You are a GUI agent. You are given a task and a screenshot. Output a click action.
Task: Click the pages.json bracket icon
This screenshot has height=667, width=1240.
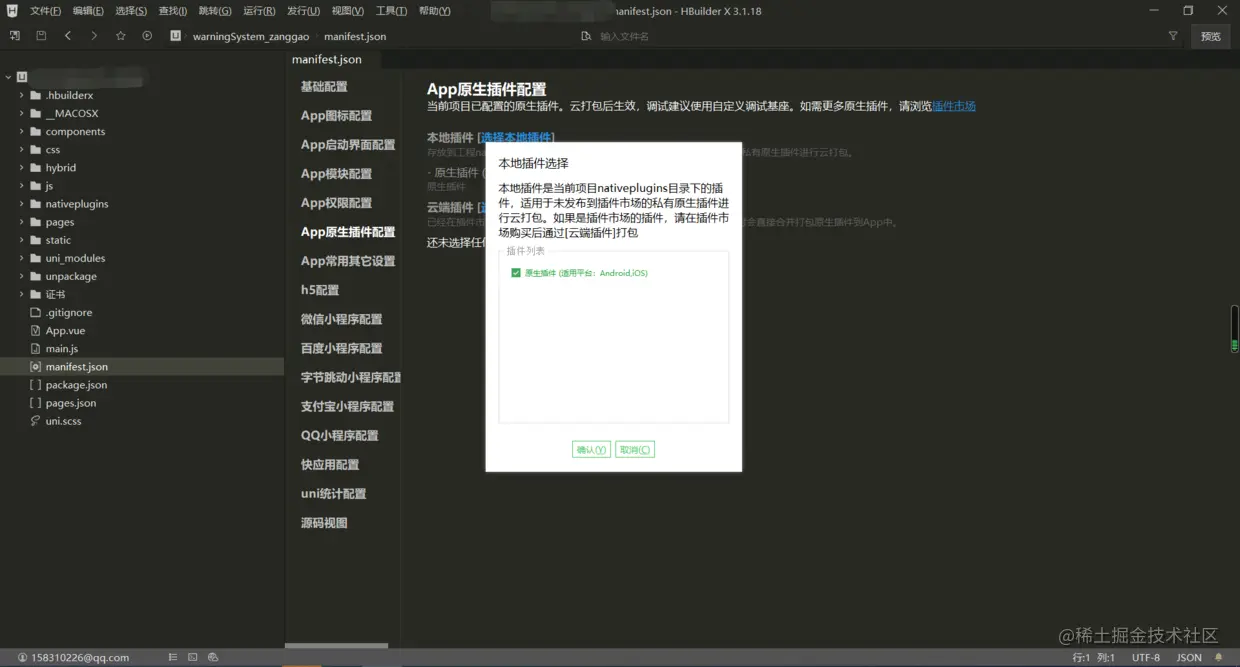click(x=36, y=403)
